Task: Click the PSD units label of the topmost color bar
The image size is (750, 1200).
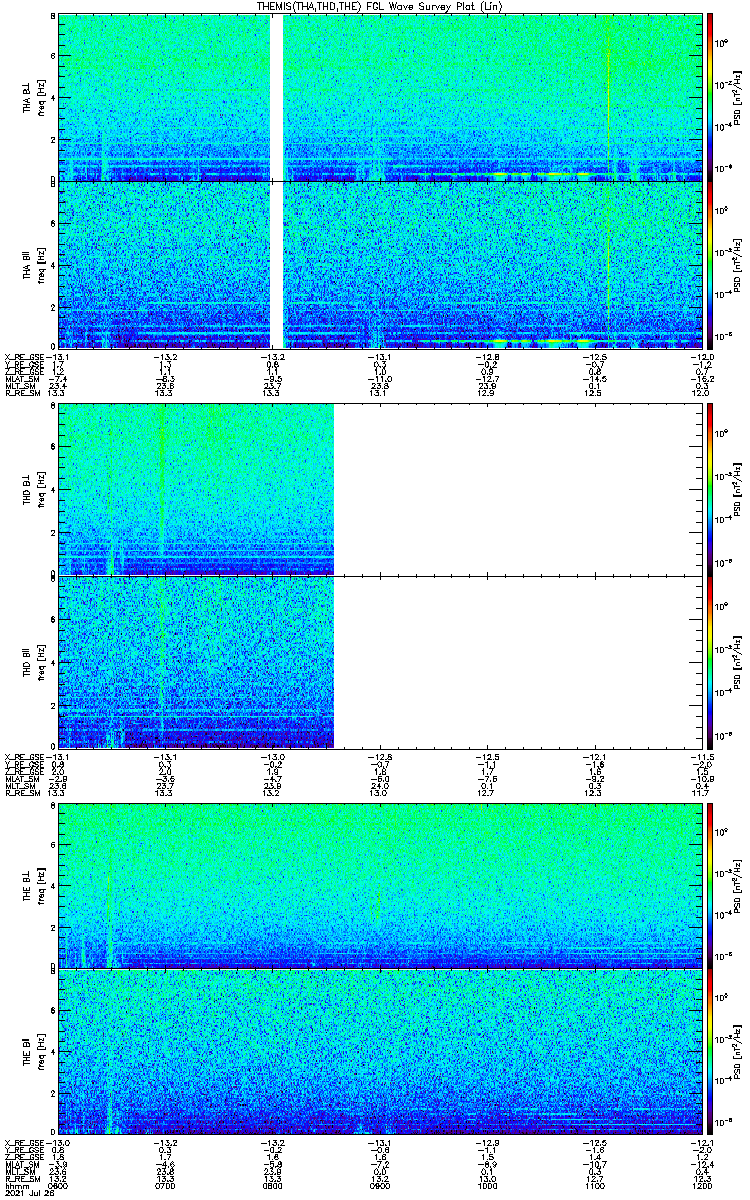Action: [735, 96]
